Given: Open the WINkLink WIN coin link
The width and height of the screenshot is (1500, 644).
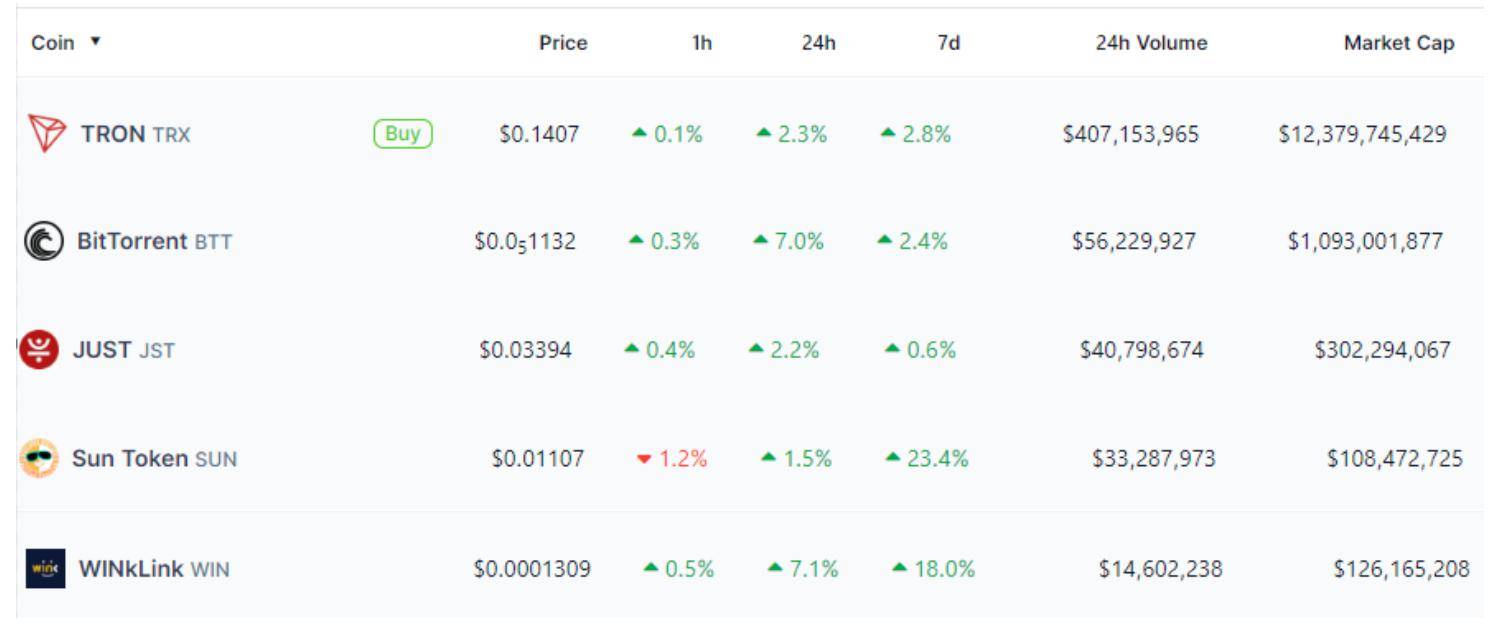Looking at the screenshot, I should point(154,569).
